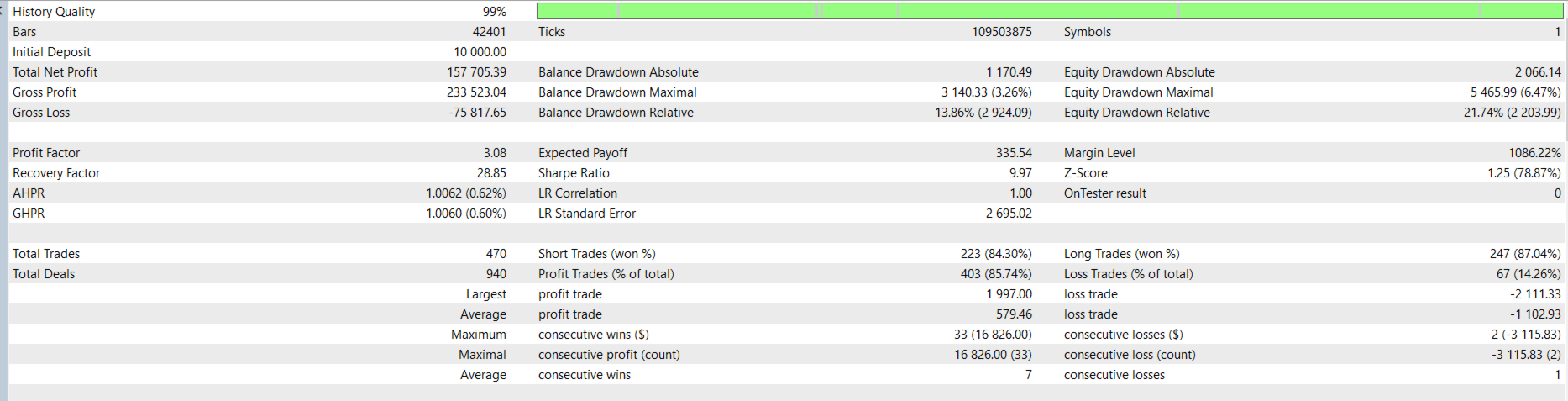
Task: Click the Margin Level value 1086.22%
Action: [x=1535, y=153]
